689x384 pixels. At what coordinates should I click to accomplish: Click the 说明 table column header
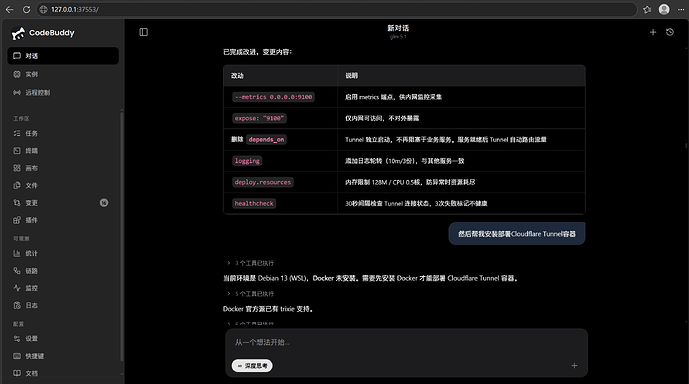point(352,76)
